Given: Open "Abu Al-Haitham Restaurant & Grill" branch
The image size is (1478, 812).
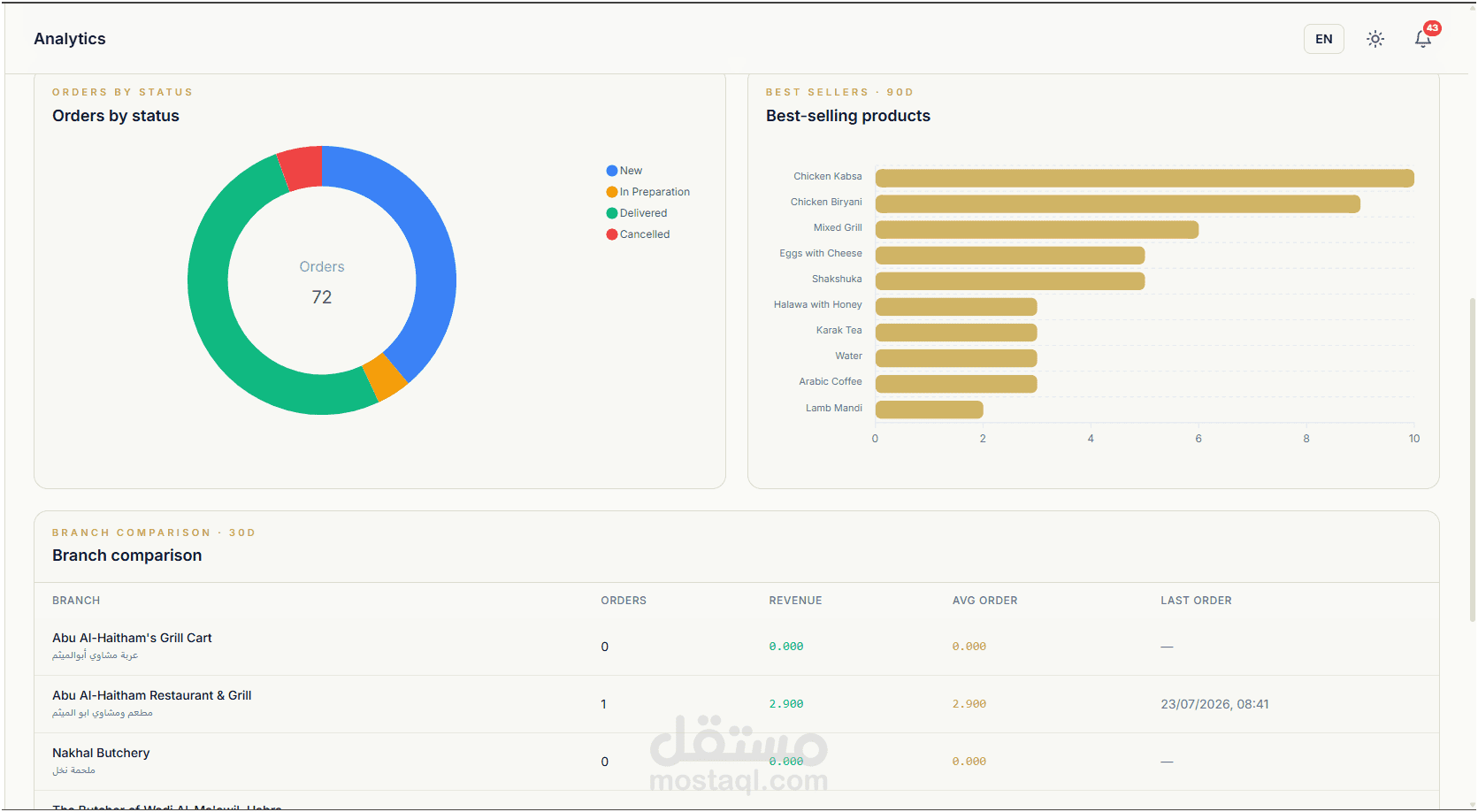Looking at the screenshot, I should click(x=152, y=695).
